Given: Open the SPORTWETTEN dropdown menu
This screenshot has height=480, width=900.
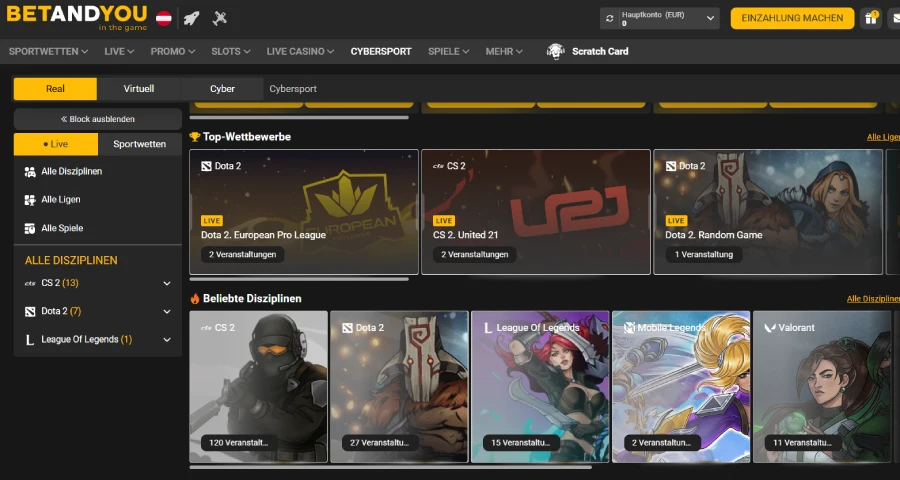Looking at the screenshot, I should coord(48,52).
